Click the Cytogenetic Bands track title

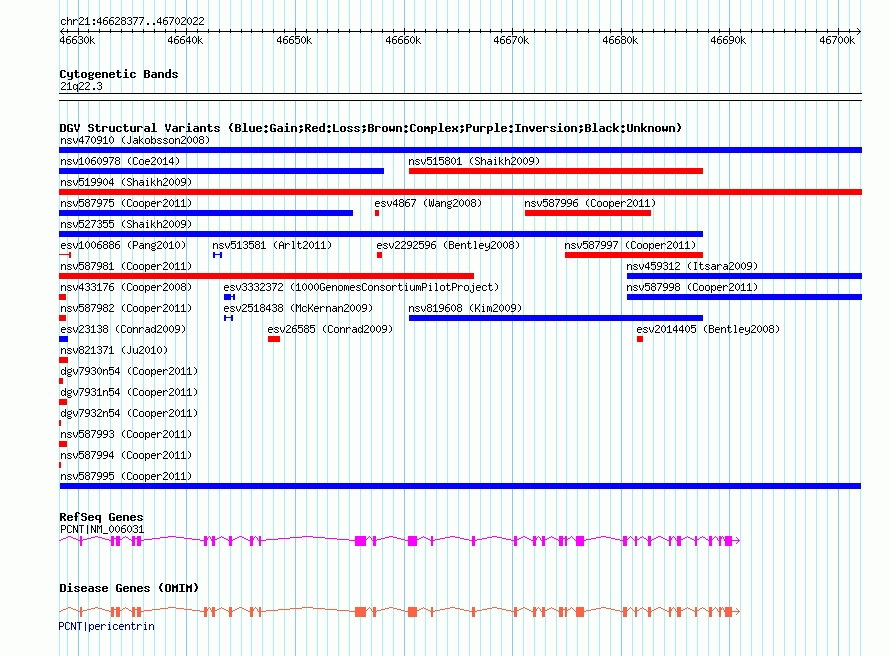[x=119, y=74]
